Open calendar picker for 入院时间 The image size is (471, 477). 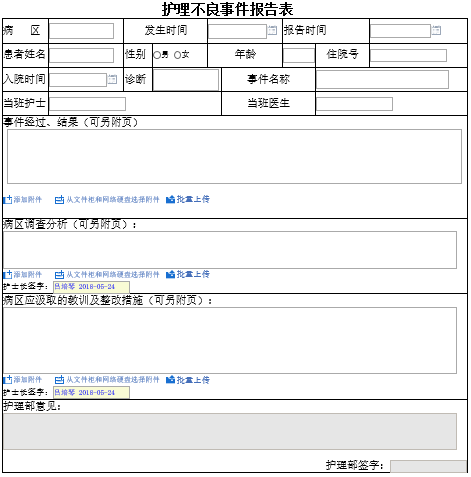(112, 79)
